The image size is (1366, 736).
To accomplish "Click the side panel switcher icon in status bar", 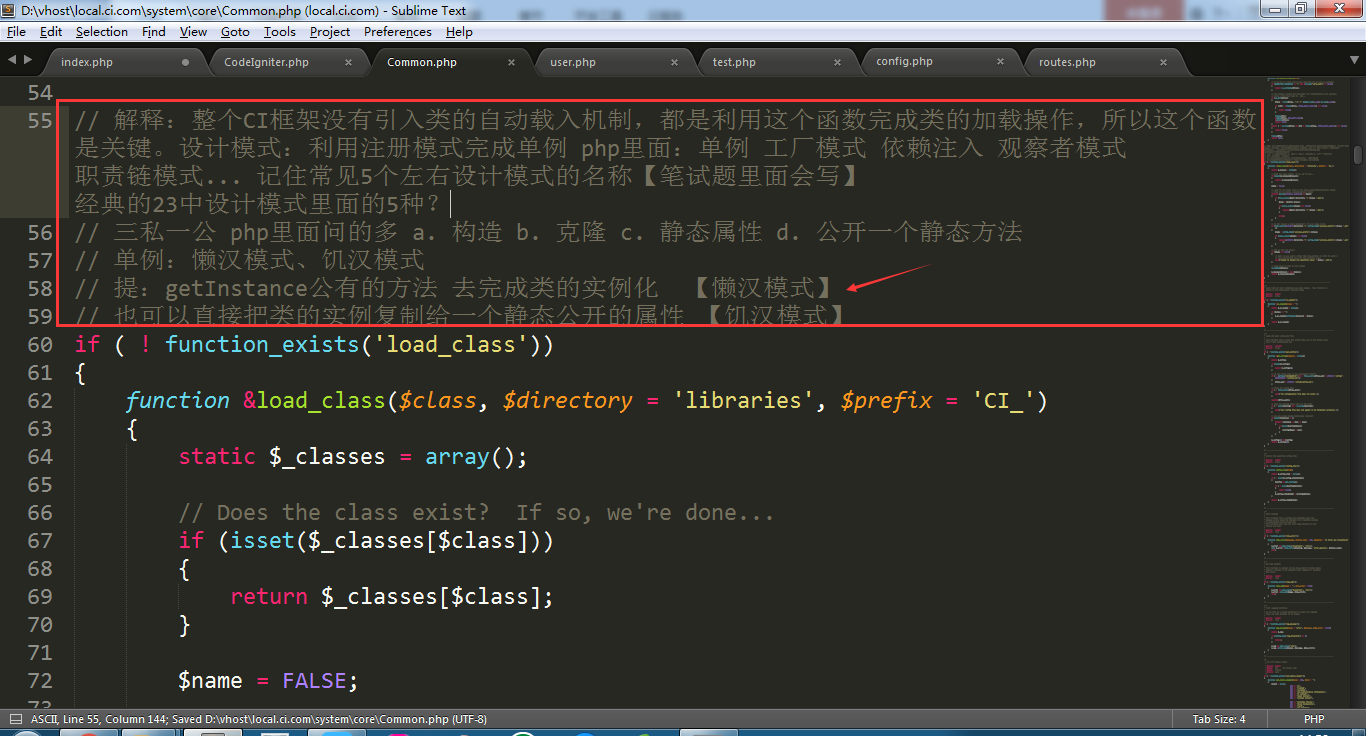I will click(16, 719).
